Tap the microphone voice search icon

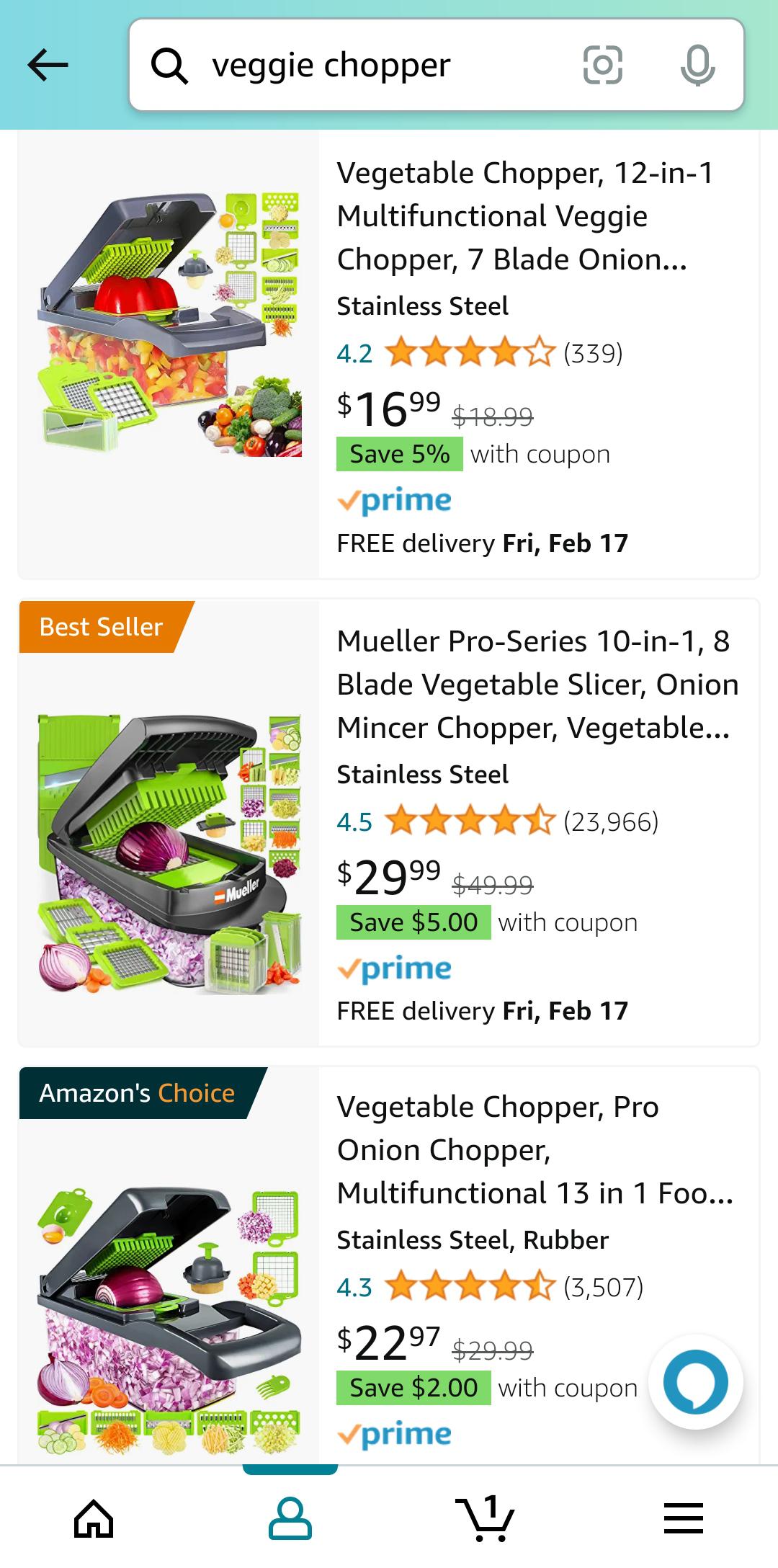pyautogui.click(x=697, y=66)
